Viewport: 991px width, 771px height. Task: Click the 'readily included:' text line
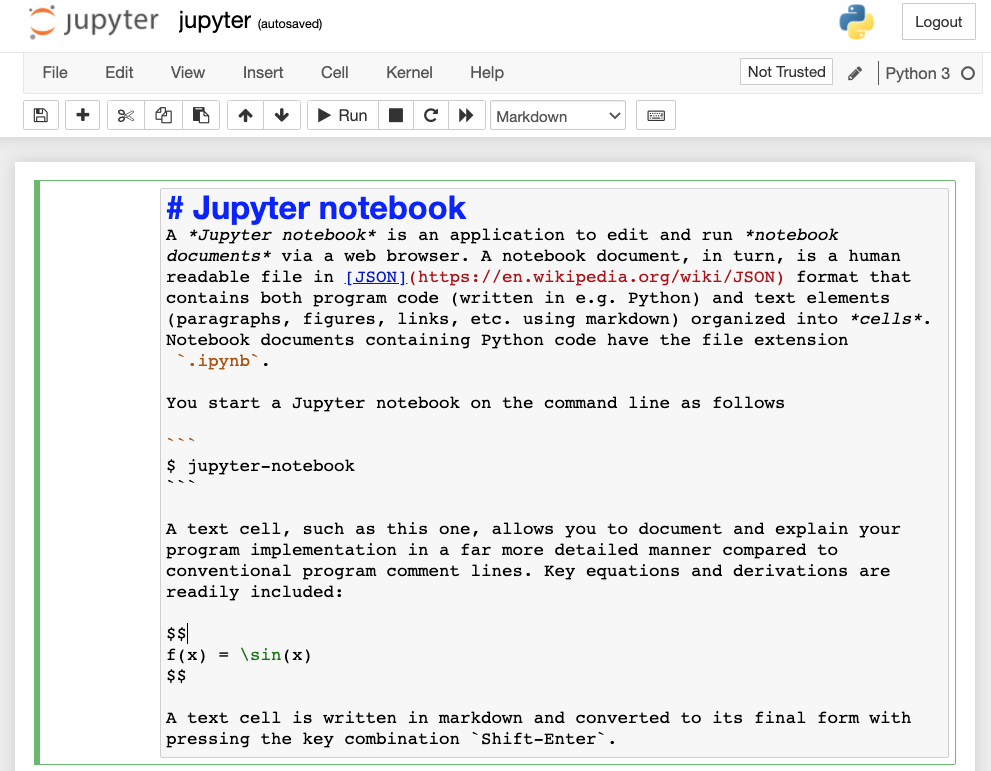point(254,592)
